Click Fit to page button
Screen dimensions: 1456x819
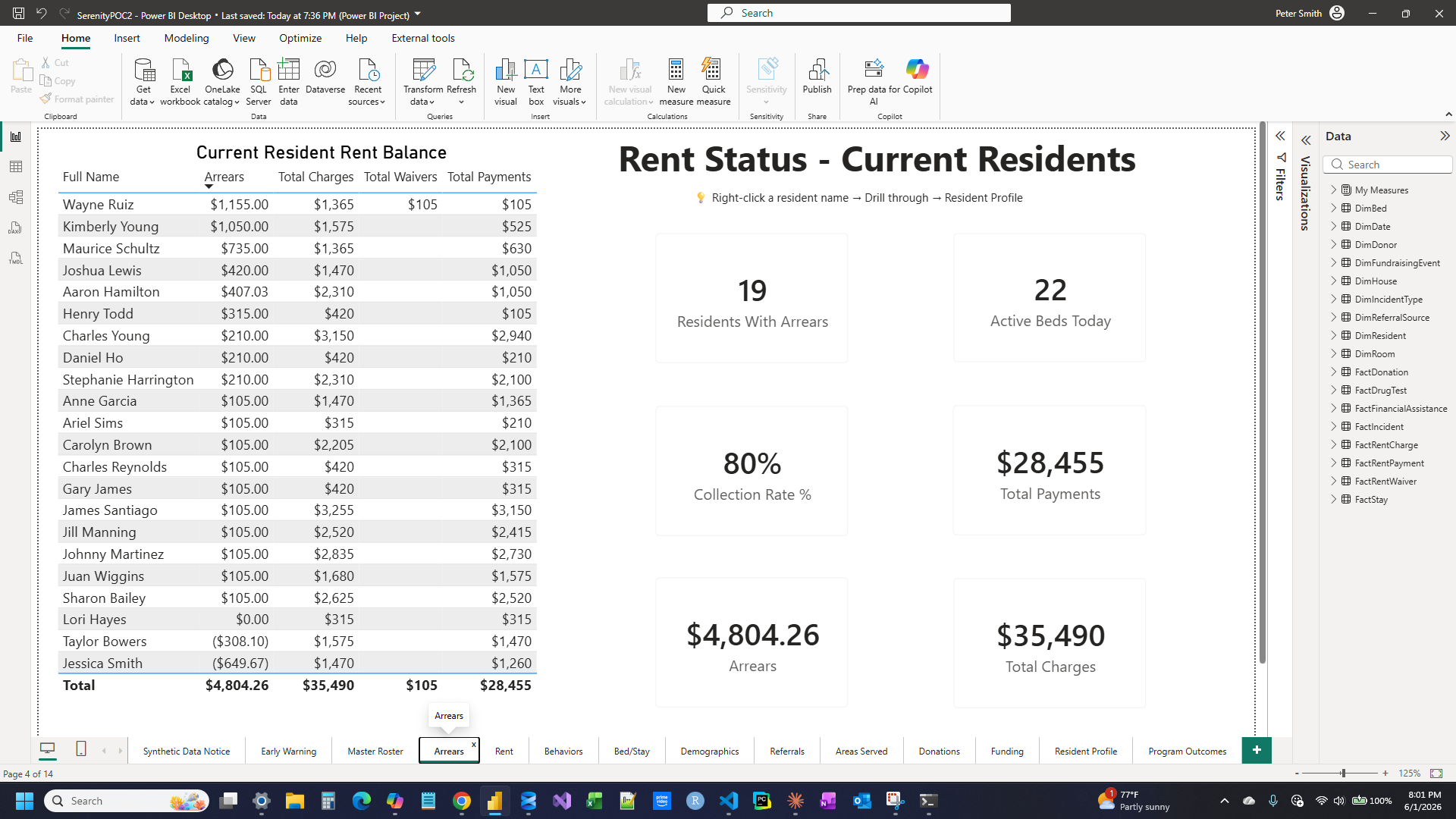coord(1436,773)
